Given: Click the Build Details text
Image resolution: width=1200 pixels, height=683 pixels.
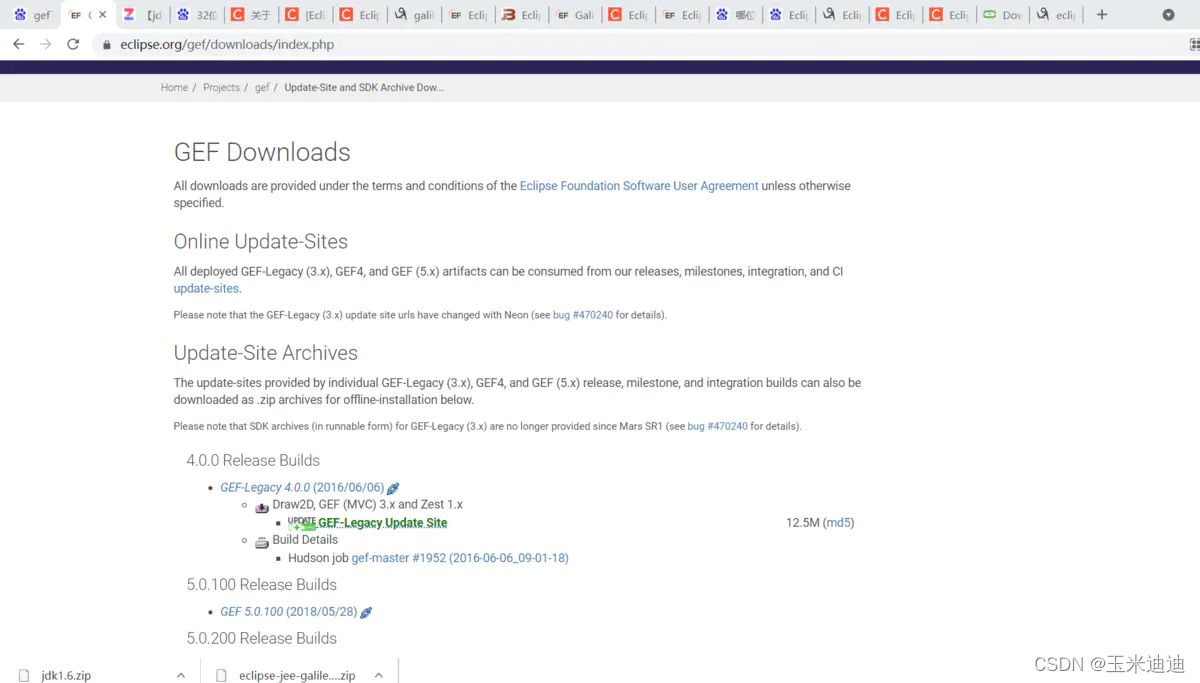Looking at the screenshot, I should coord(305,540).
